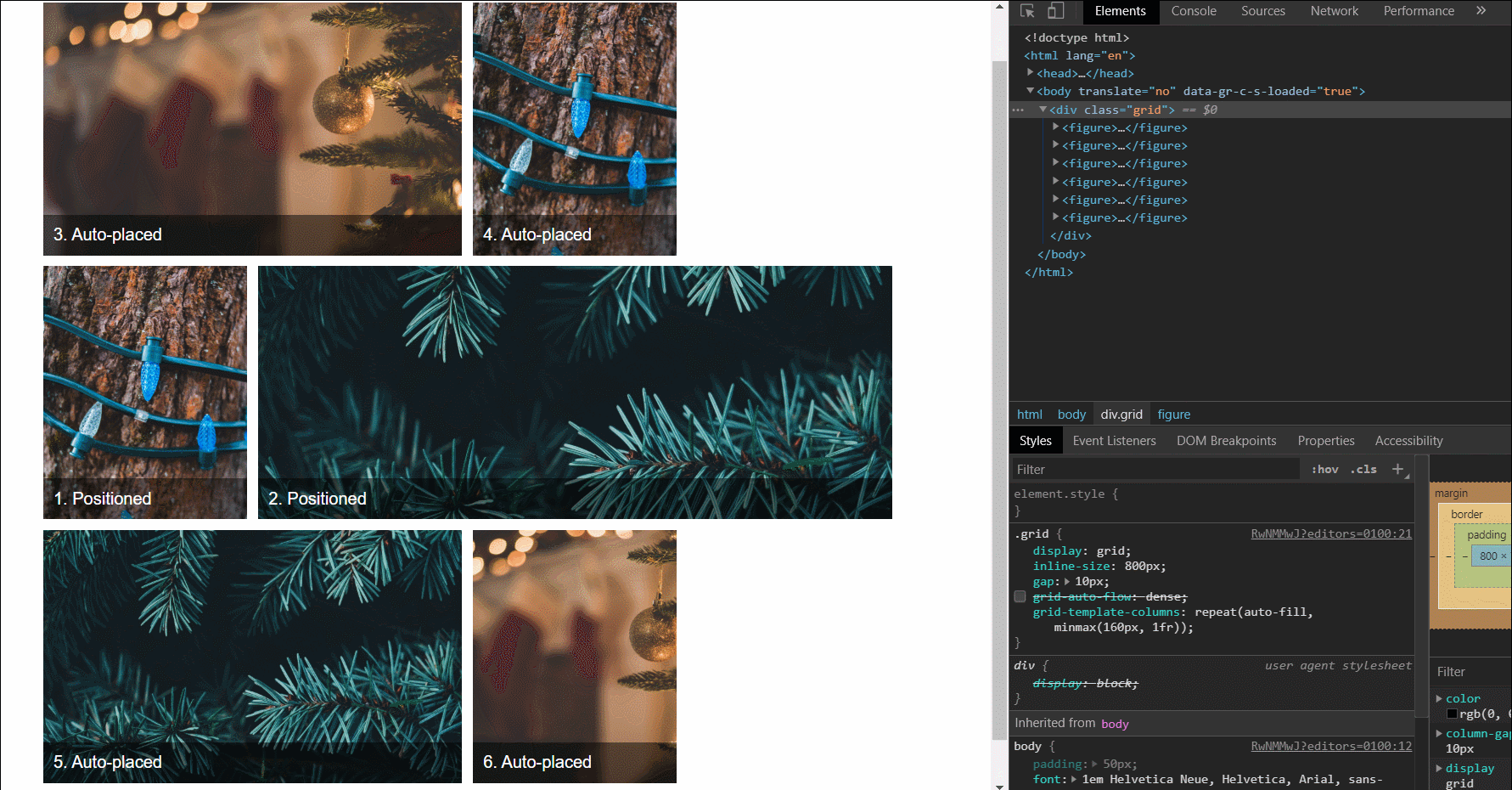Click the '5. Auto-placed' image
The image size is (1512, 790).
(252, 657)
